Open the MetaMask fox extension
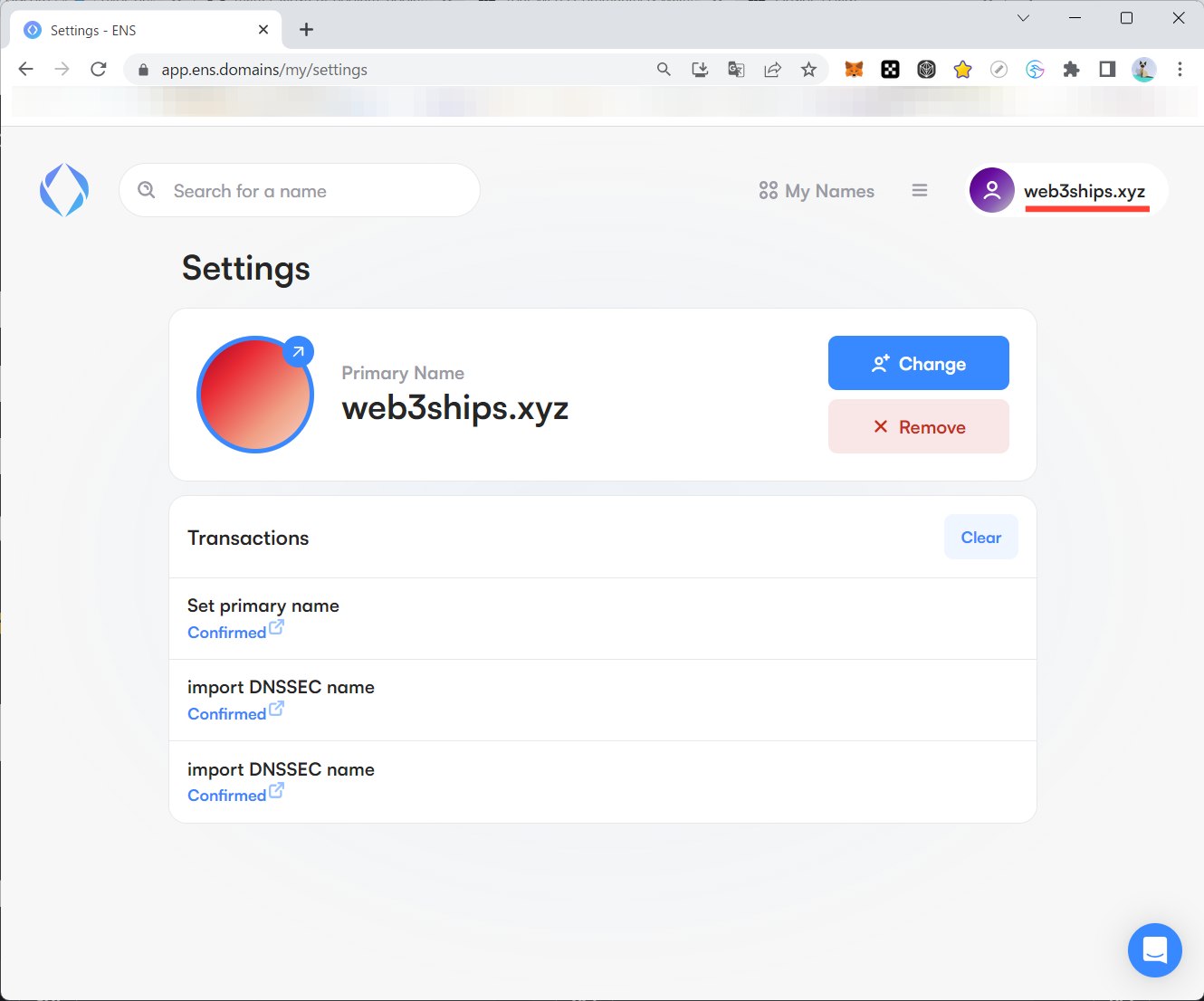The height and width of the screenshot is (1001, 1204). pos(854,70)
